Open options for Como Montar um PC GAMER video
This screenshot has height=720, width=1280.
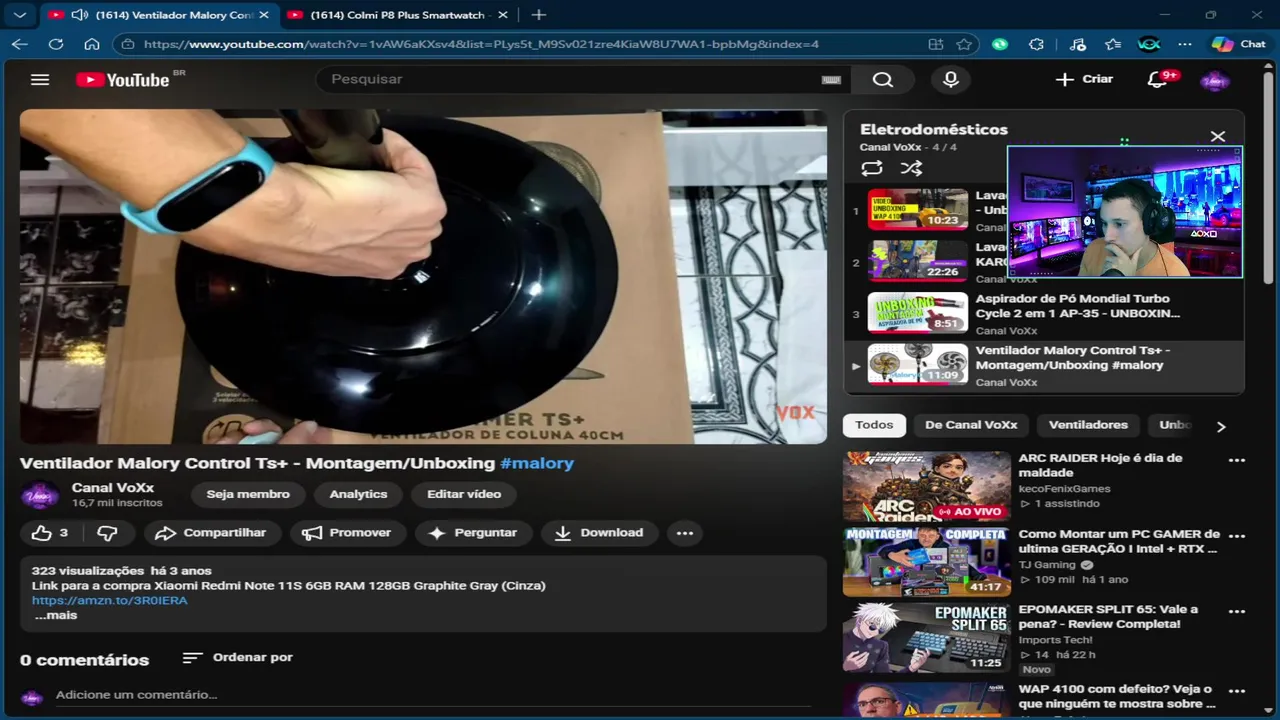coord(1237,536)
